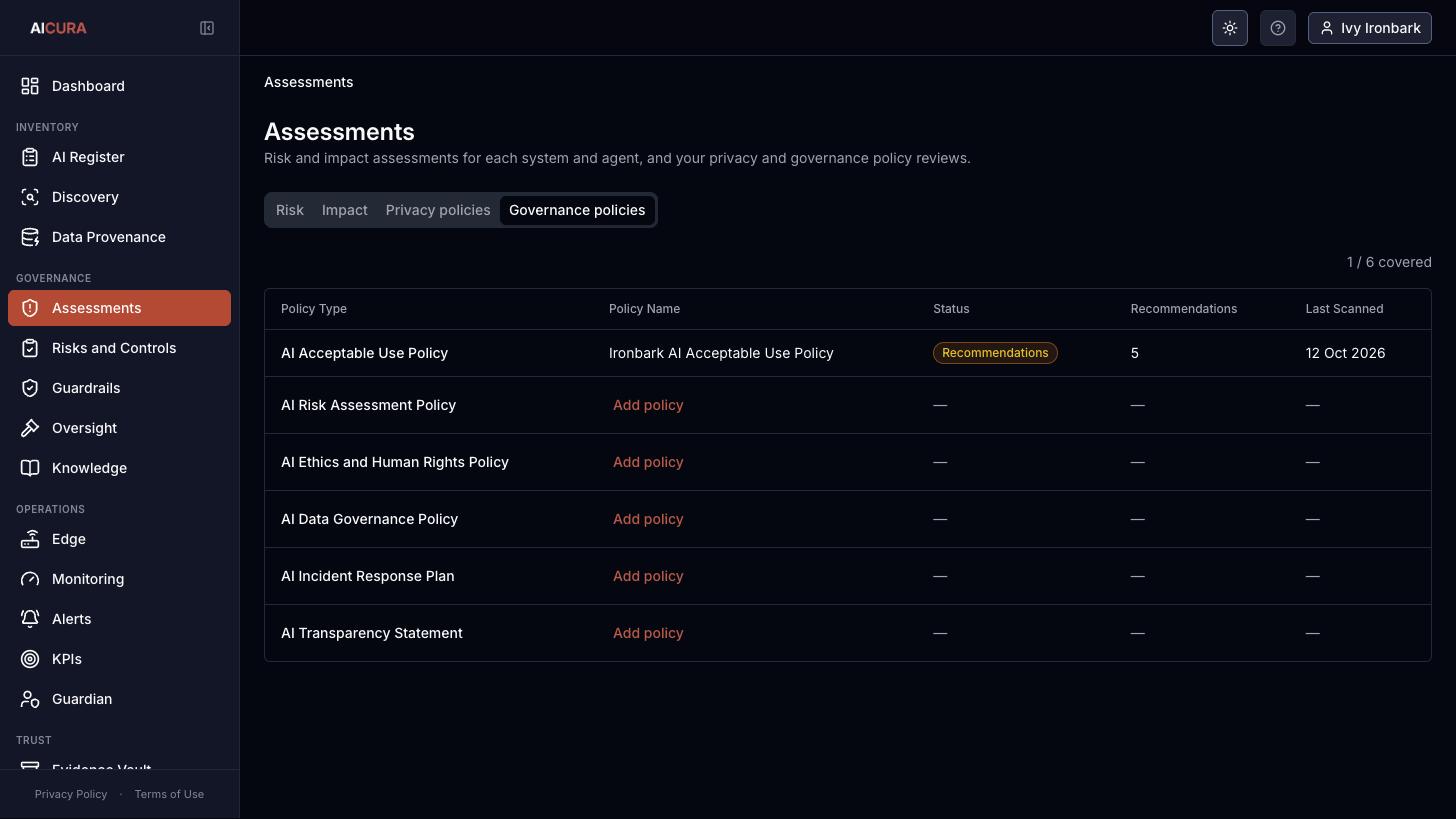The width and height of the screenshot is (1456, 819).
Task: Click the Dashboard grid icon
Action: point(30,86)
